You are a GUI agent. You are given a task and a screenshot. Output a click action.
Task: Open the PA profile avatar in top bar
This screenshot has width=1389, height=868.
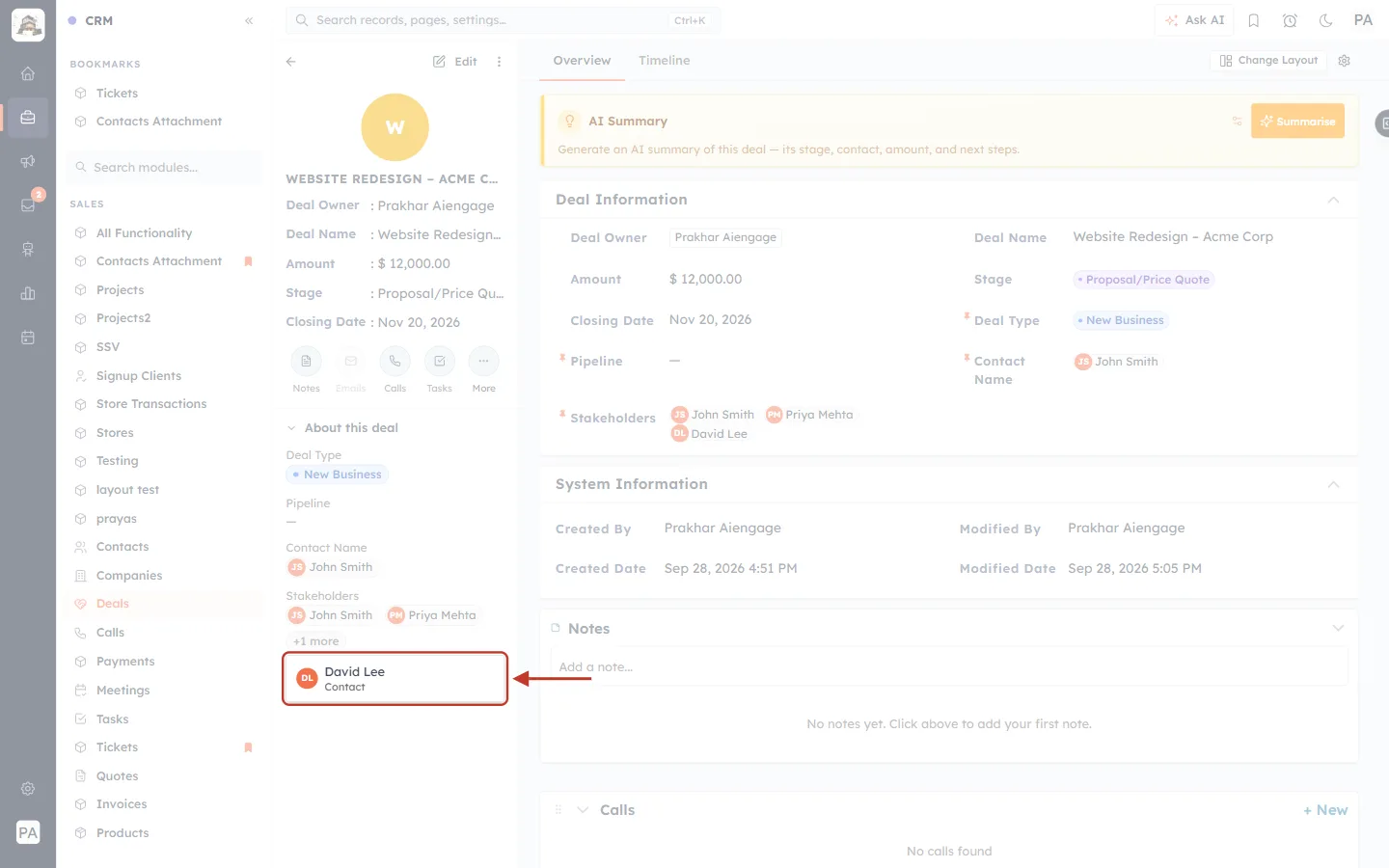(x=1363, y=20)
